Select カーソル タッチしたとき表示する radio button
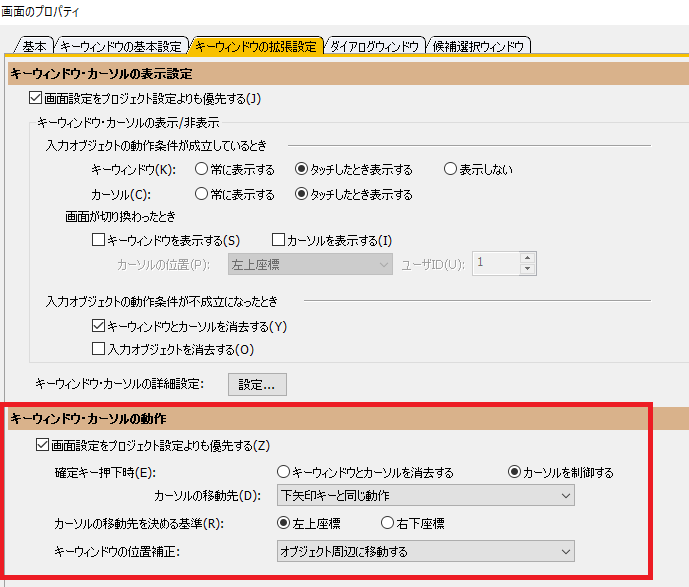Viewport: 689px width, 587px height. pos(301,194)
